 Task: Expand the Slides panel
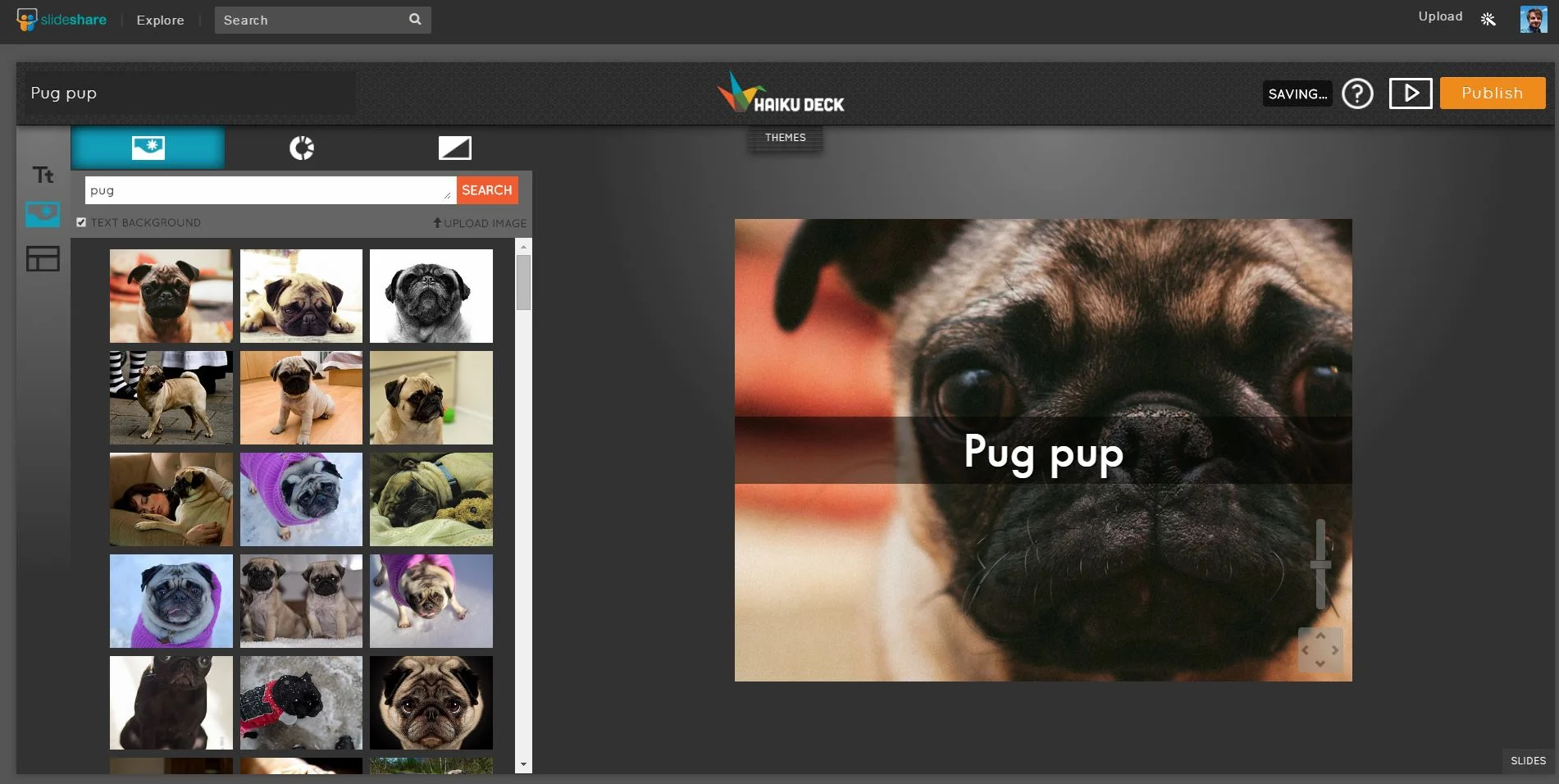click(1528, 761)
